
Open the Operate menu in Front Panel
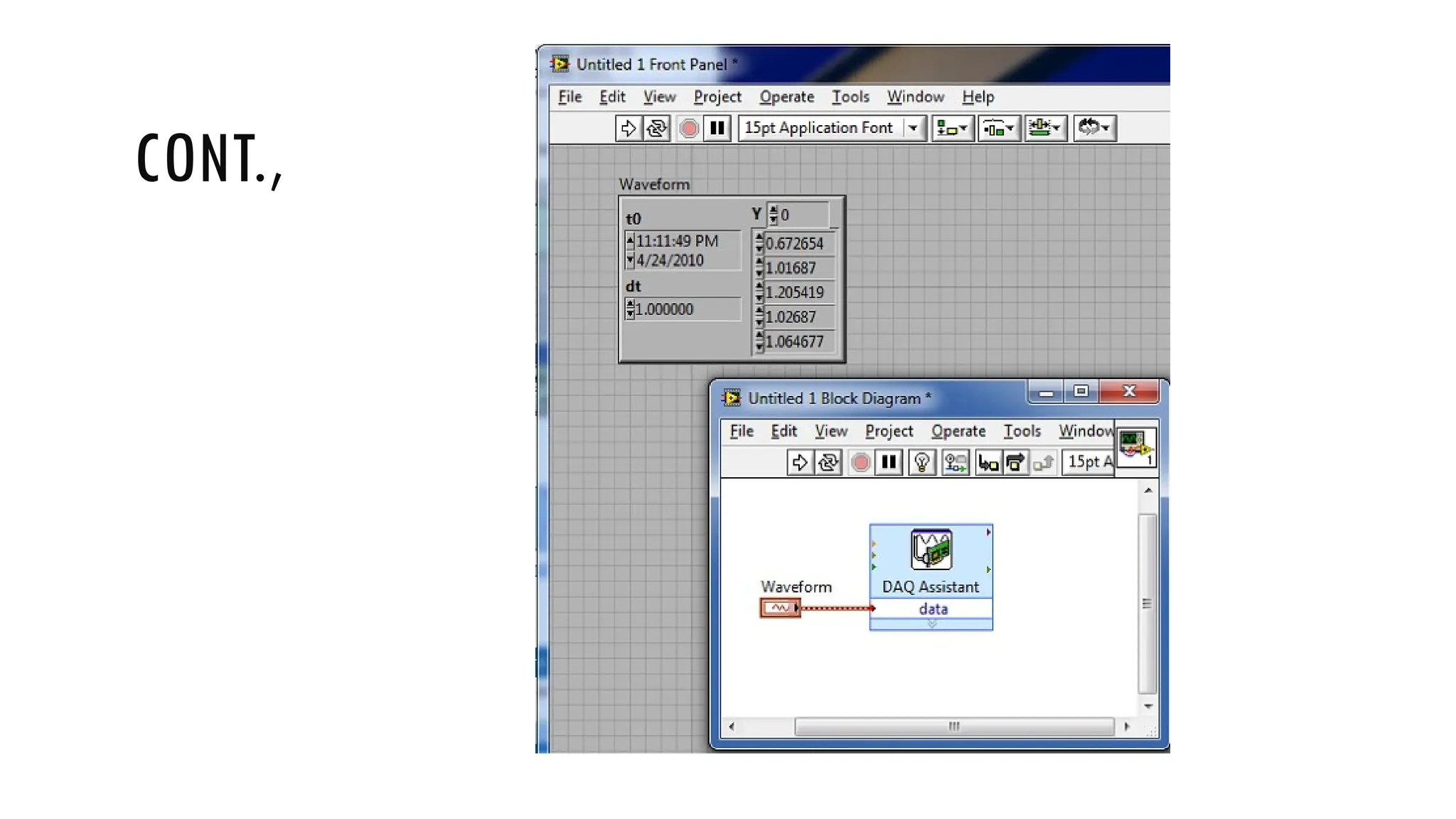click(786, 97)
